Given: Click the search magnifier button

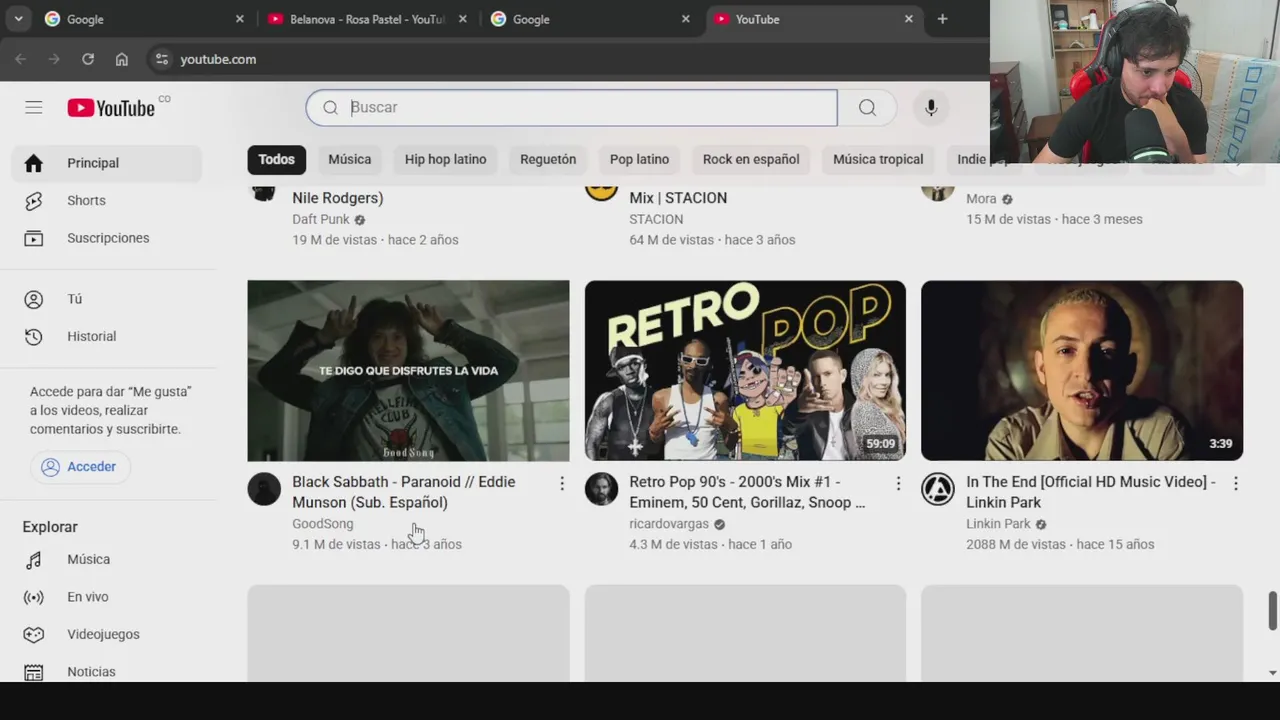Looking at the screenshot, I should point(867,108).
